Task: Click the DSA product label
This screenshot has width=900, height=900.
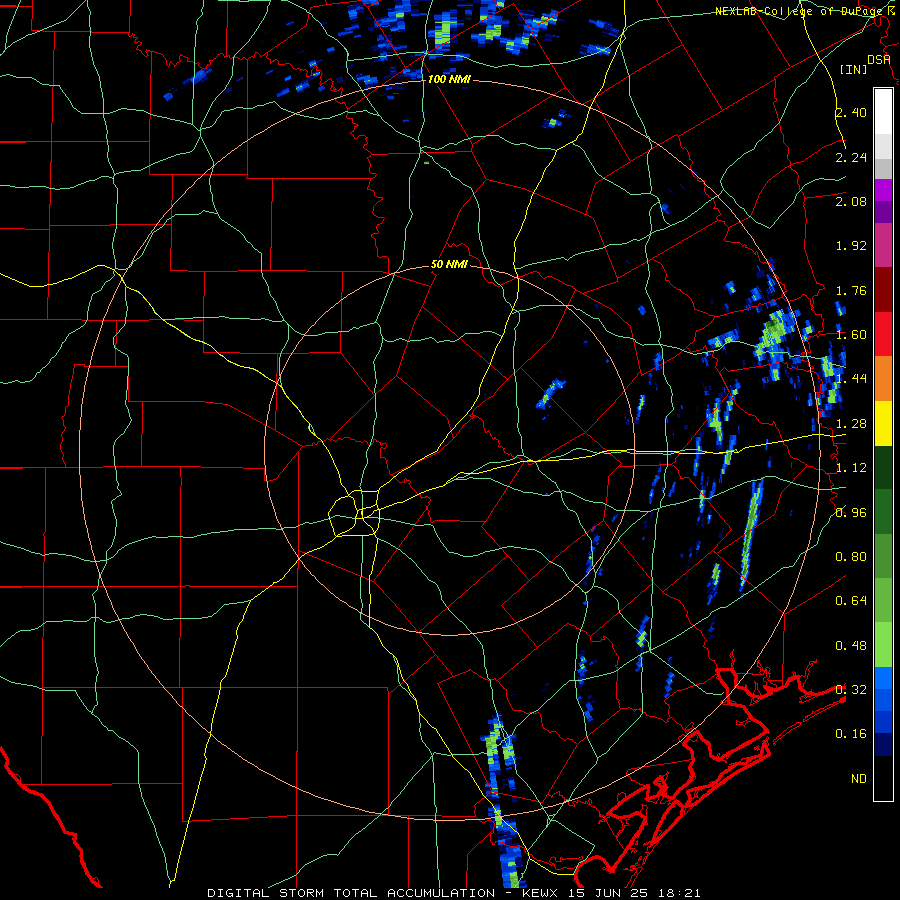Action: [x=878, y=60]
